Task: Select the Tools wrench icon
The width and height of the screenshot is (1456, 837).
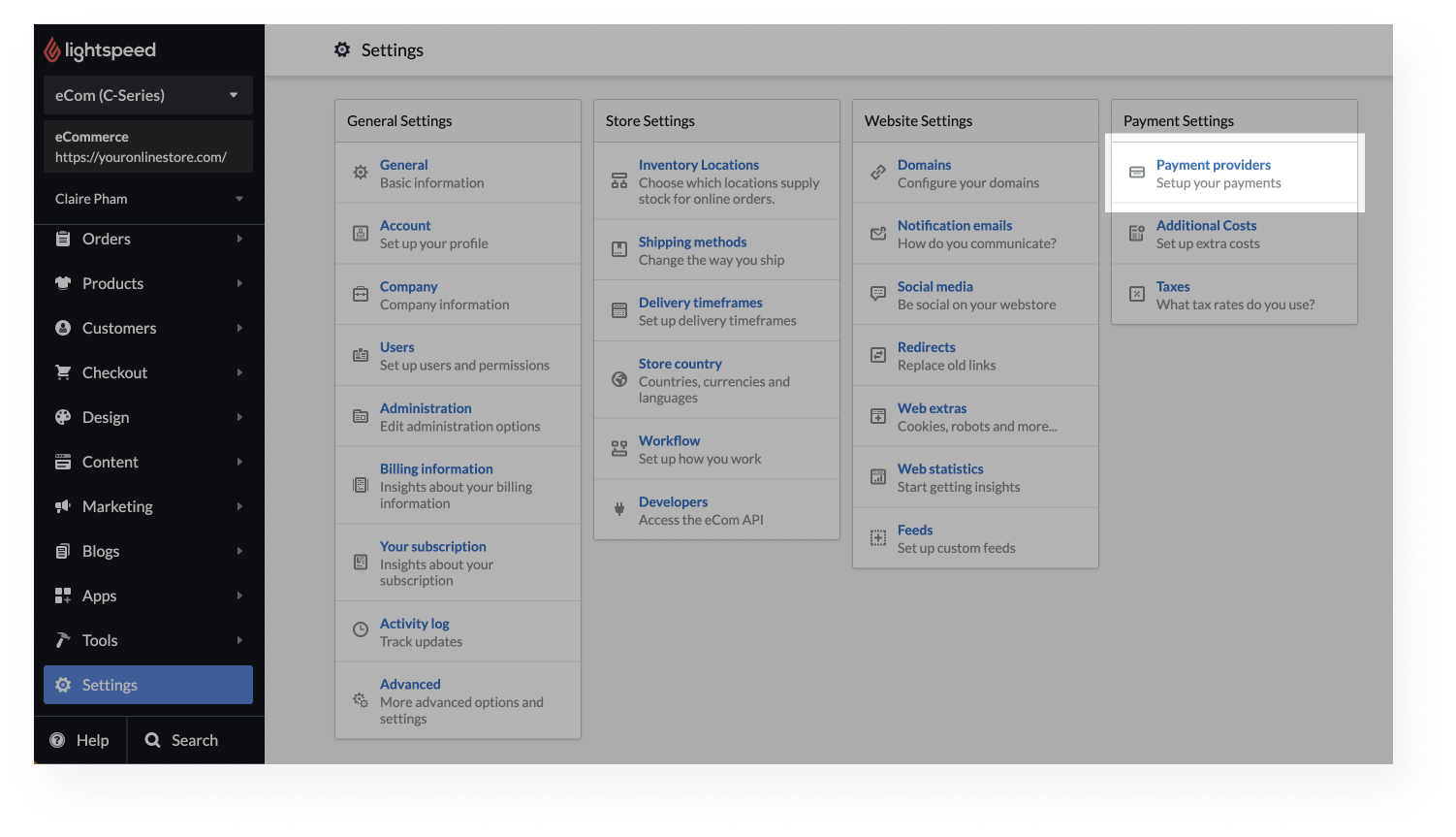Action: tap(63, 640)
